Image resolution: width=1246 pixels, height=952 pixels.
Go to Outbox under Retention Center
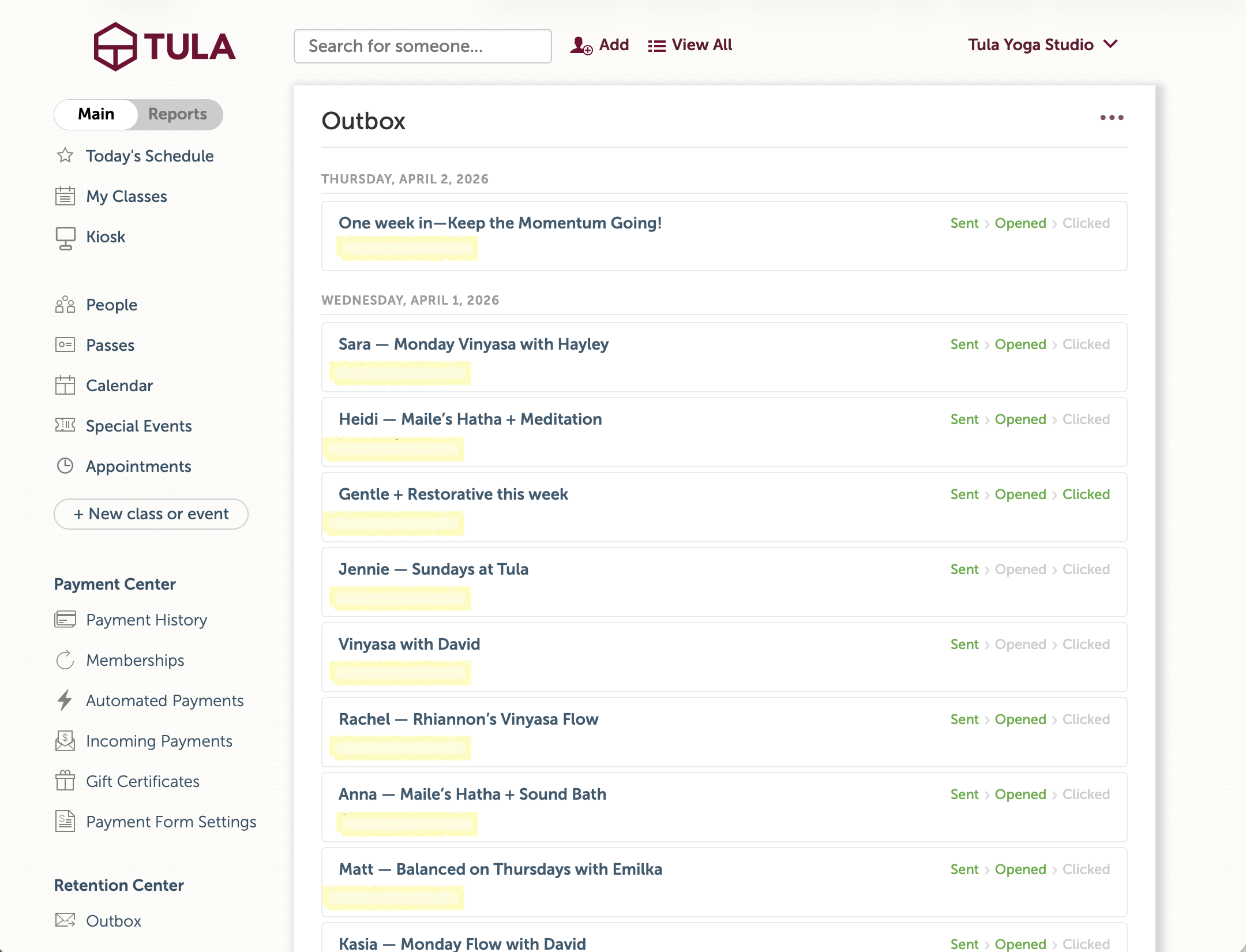[114, 921]
